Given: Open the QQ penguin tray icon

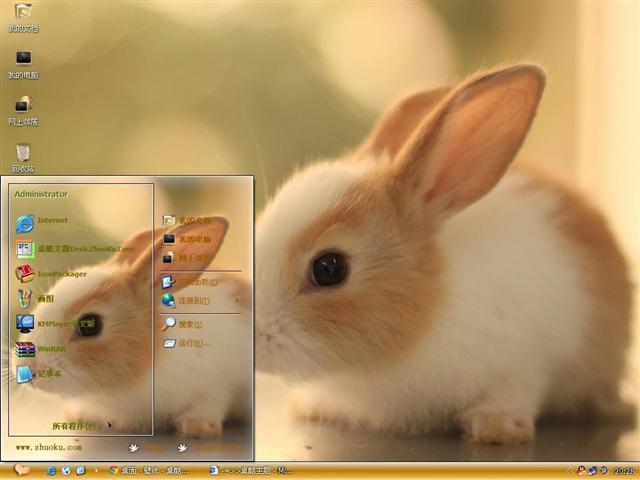Looking at the screenshot, I should click(x=580, y=471).
